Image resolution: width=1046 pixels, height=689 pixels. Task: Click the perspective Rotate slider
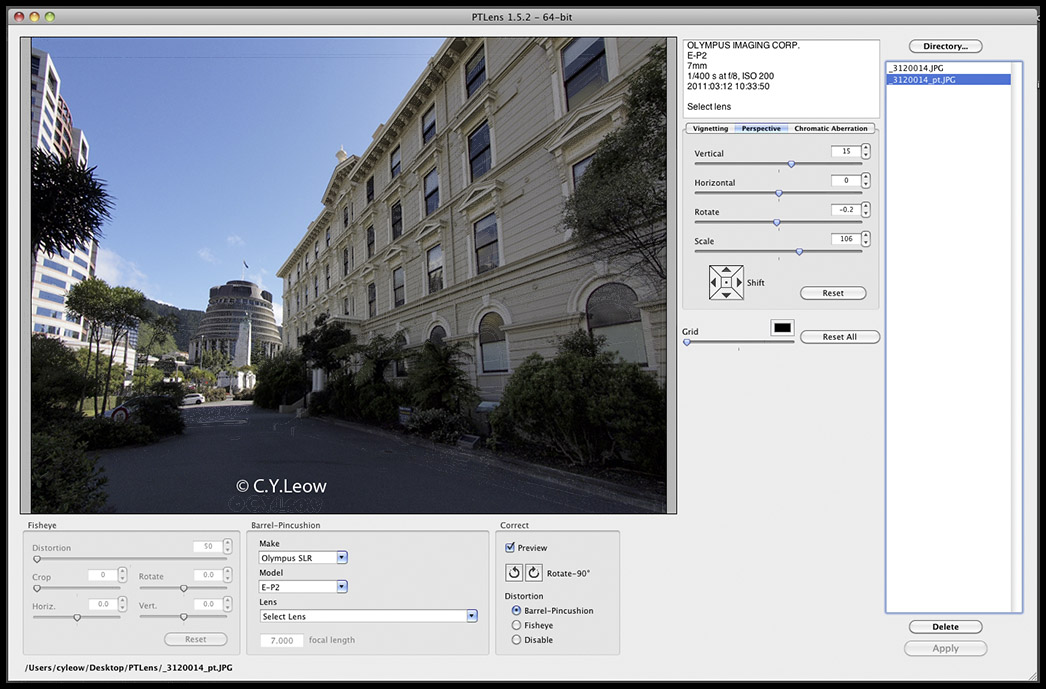click(x=778, y=222)
